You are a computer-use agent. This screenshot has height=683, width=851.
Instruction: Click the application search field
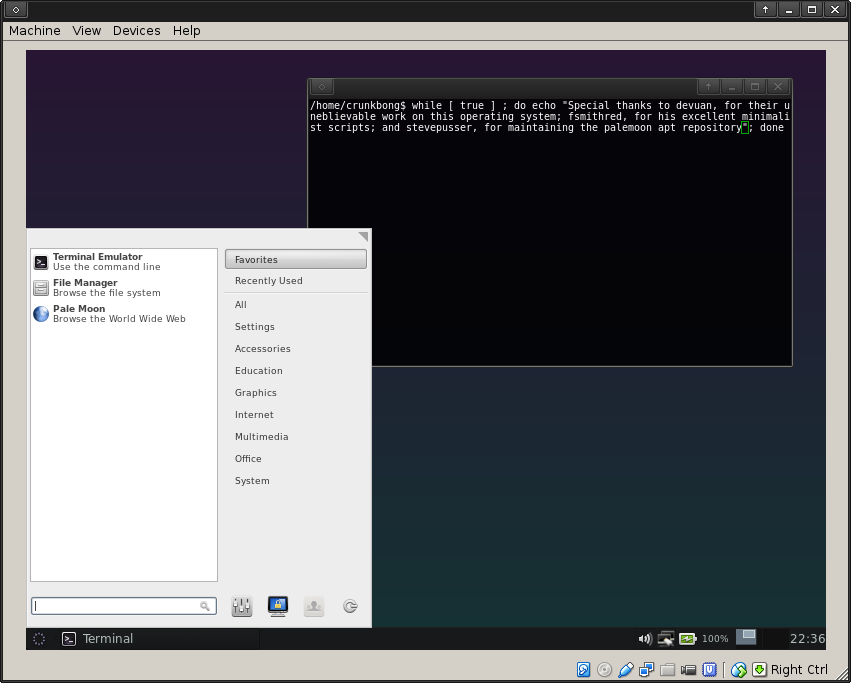(116, 606)
